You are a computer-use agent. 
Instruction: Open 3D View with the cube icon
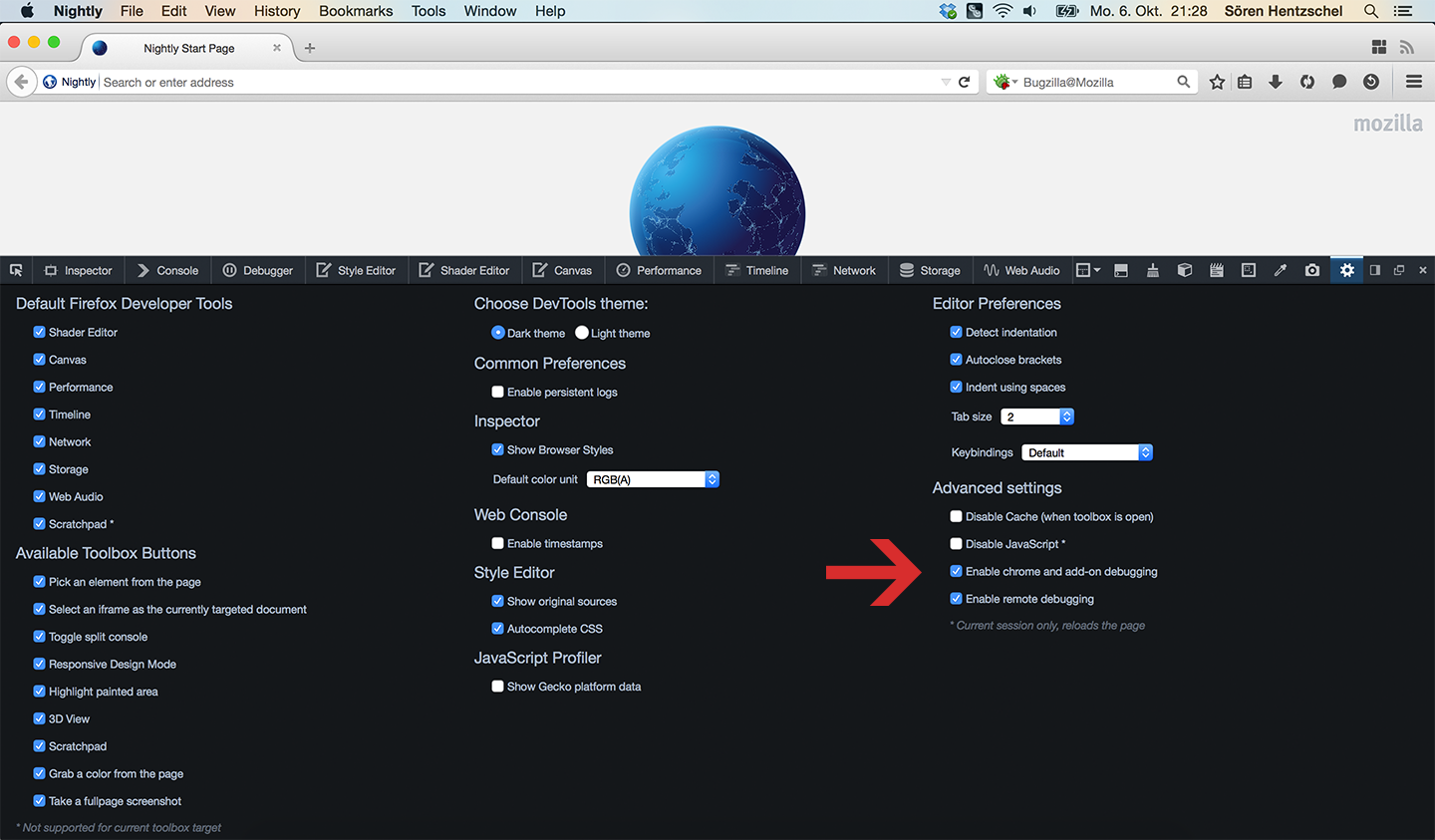click(1185, 270)
